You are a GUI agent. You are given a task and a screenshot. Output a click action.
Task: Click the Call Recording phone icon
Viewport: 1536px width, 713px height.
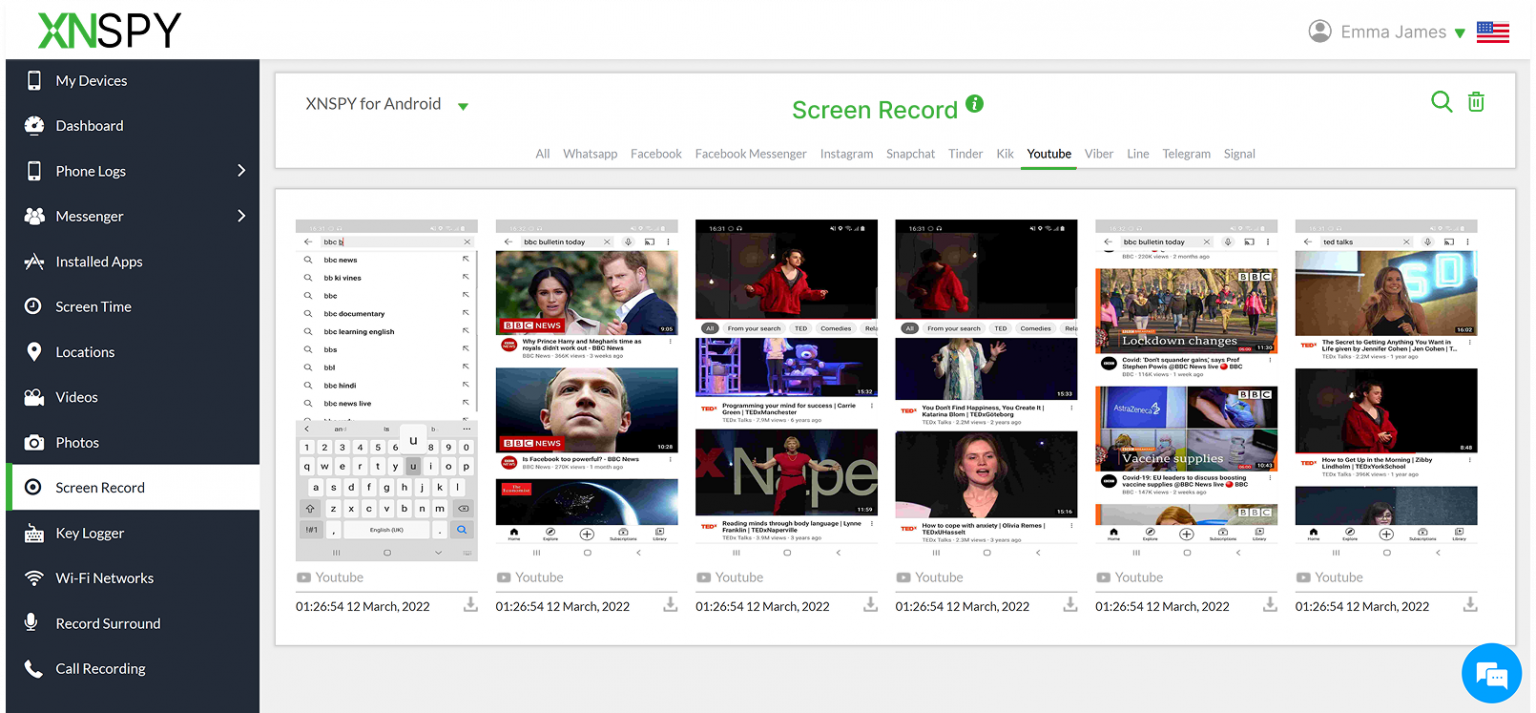coord(34,668)
